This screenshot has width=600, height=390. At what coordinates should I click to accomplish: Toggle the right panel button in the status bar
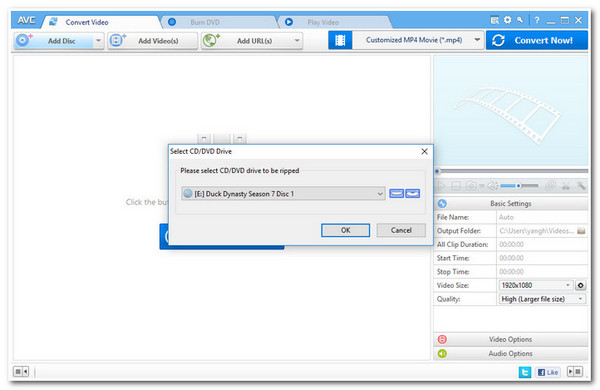(x=575, y=371)
